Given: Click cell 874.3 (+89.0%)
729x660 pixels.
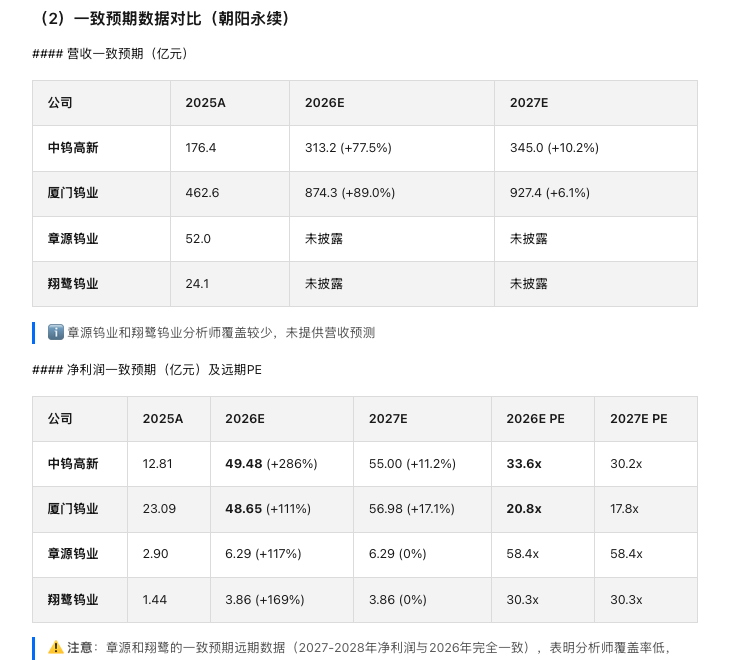Looking at the screenshot, I should click(350, 193).
